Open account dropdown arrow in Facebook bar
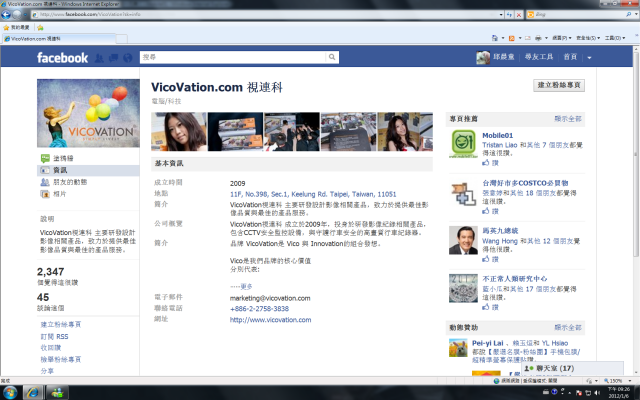The image size is (640, 400). [589, 58]
